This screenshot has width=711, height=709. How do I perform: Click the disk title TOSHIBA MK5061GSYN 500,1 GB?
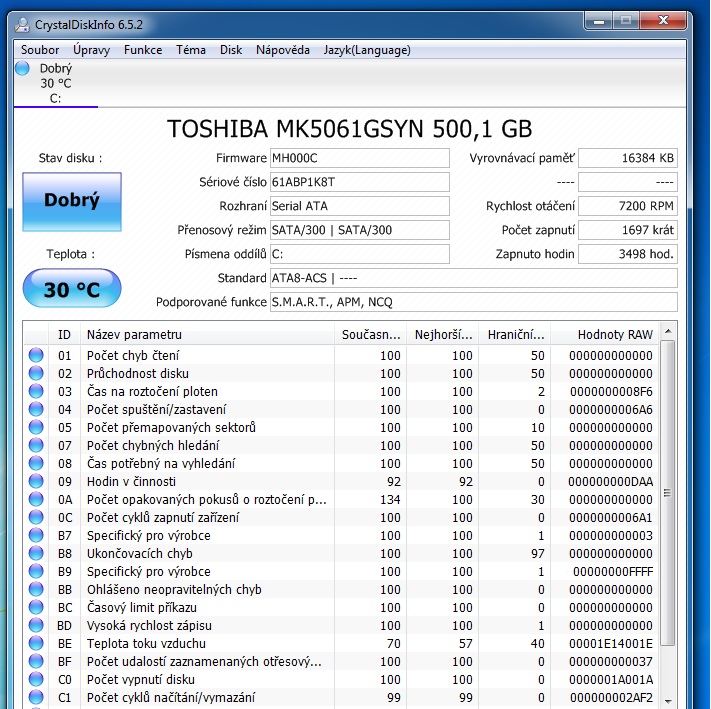[350, 129]
